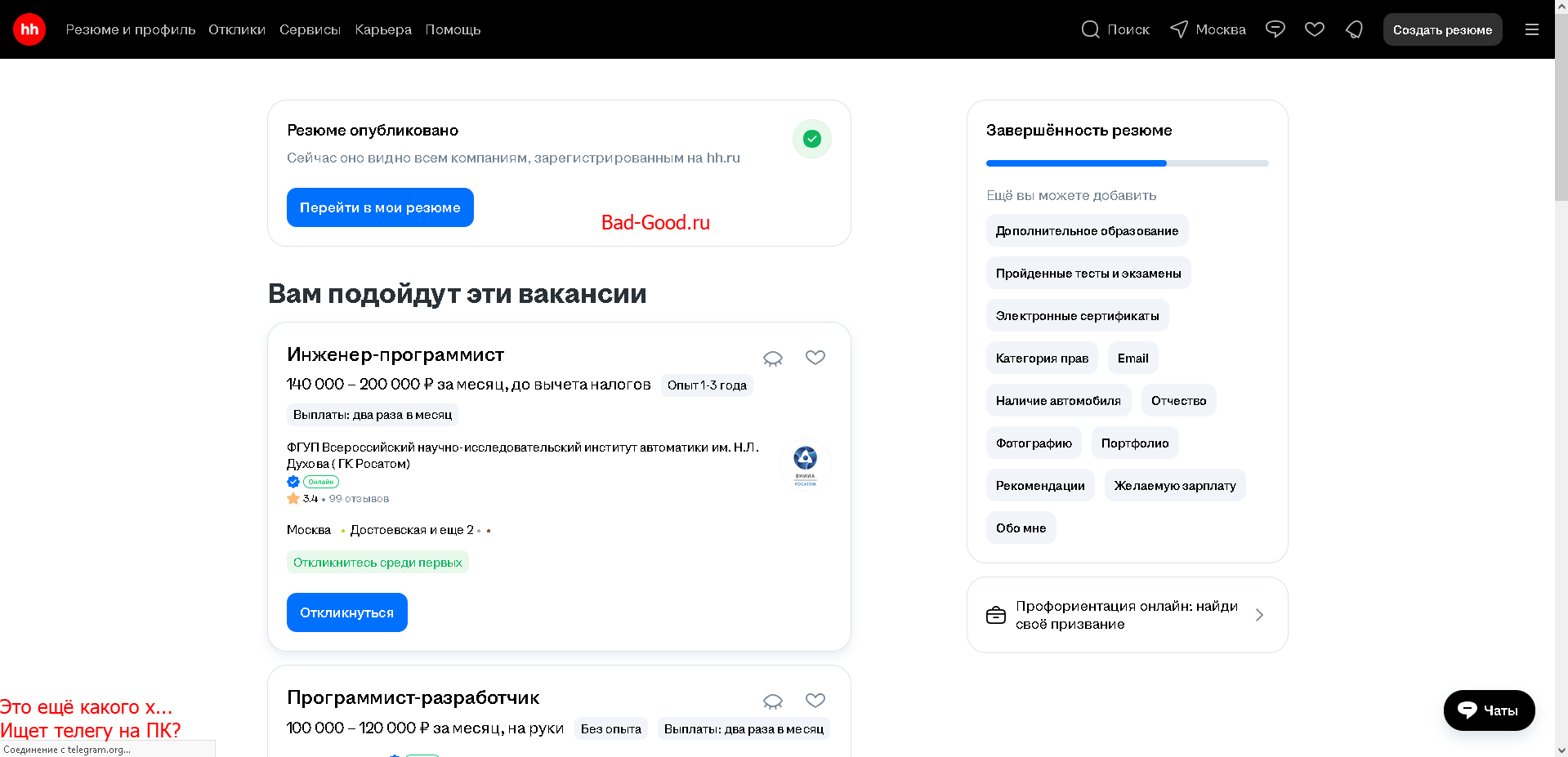Click Перейти в мои резюме button

(380, 207)
